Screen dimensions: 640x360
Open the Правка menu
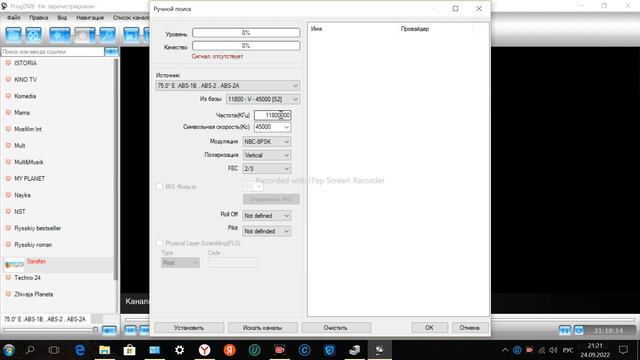click(x=38, y=18)
